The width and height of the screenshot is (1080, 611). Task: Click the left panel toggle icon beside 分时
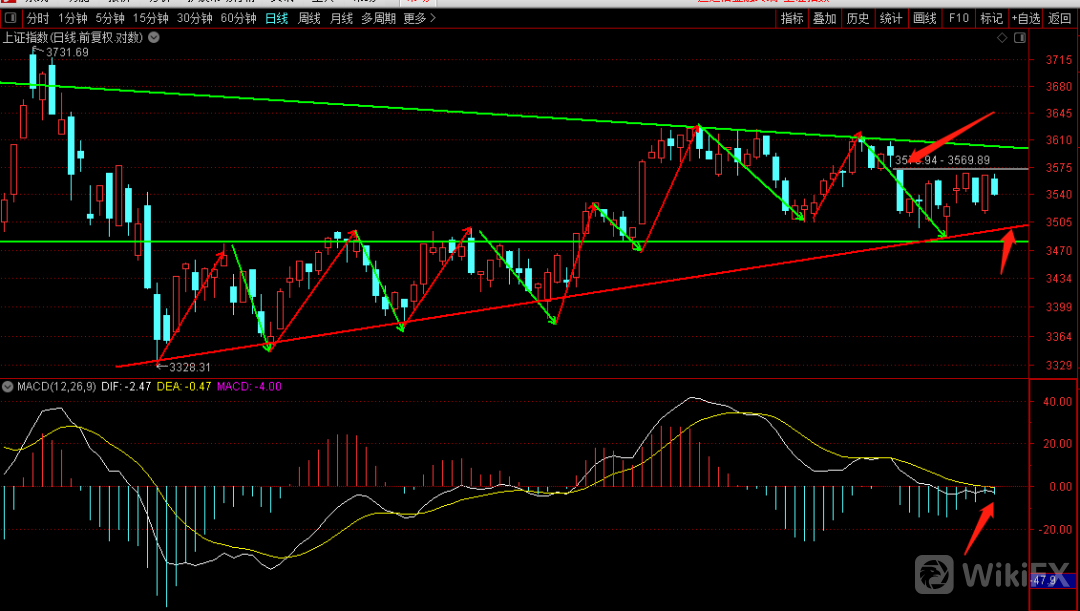point(10,18)
